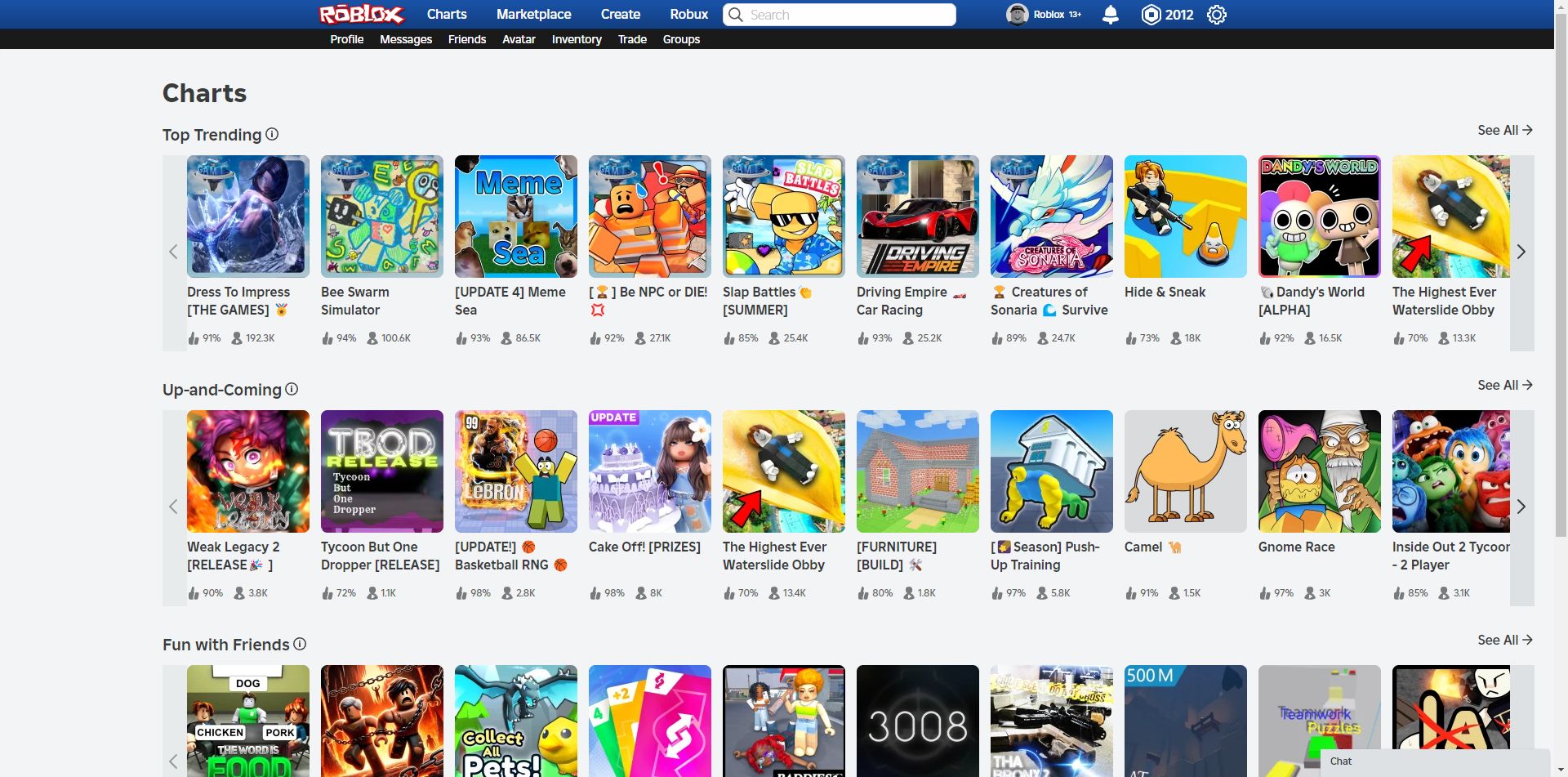
Task: Open Camel game thumbnail
Action: coord(1186,471)
